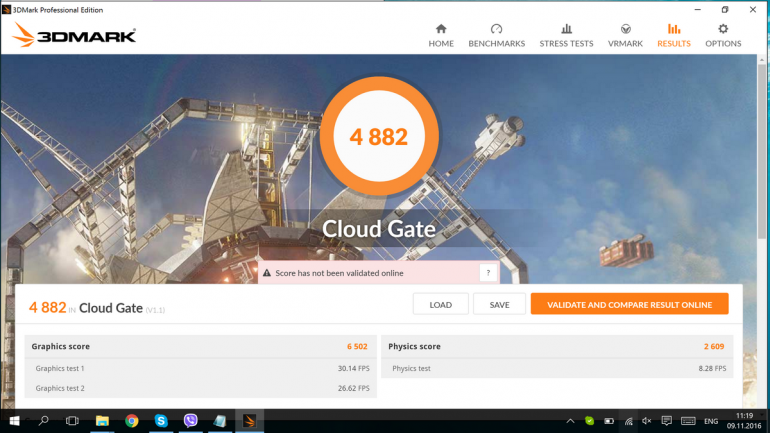Click the battery tray icon

click(609, 421)
